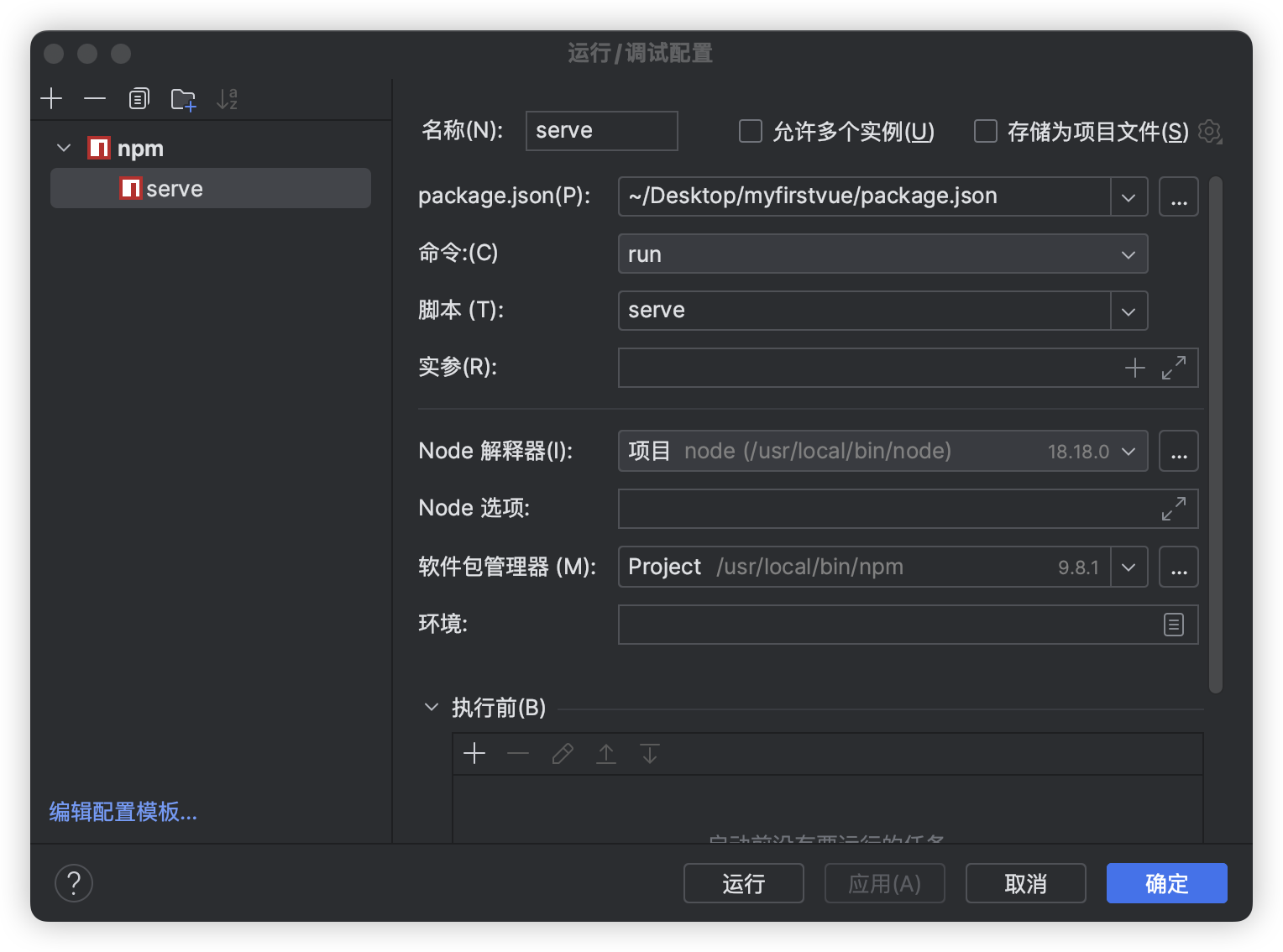The width and height of the screenshot is (1283, 952).
Task: Add a before-launch task with the plus icon
Action: pyautogui.click(x=474, y=754)
